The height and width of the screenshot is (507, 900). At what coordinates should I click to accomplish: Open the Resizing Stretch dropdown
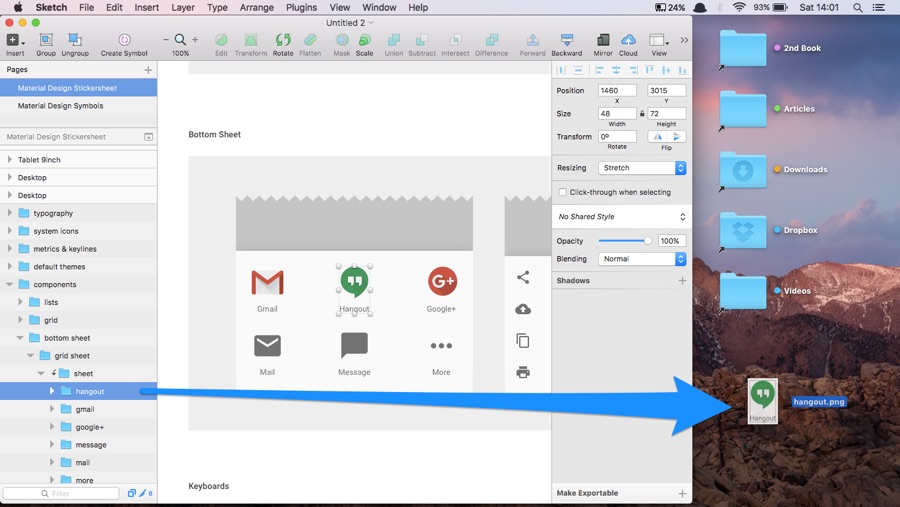pyautogui.click(x=642, y=168)
